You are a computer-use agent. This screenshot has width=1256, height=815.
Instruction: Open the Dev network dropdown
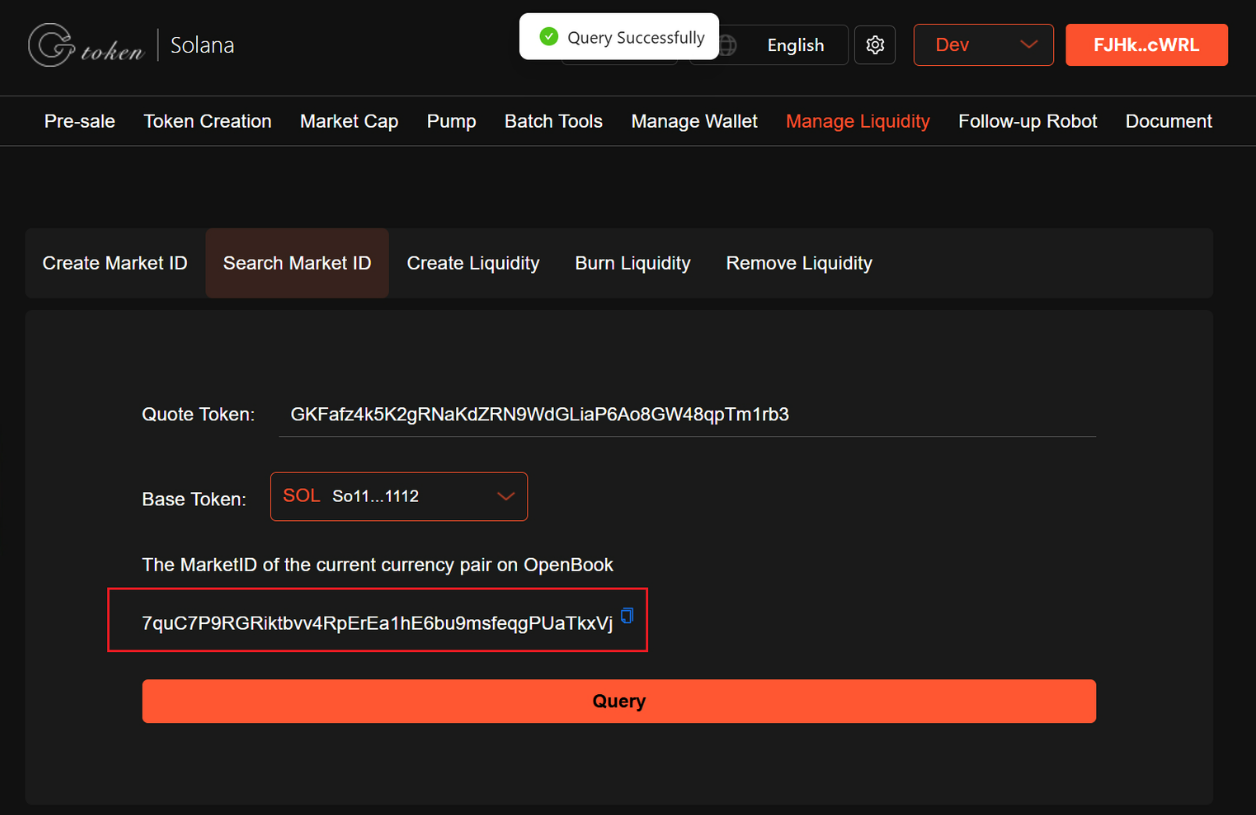[983, 45]
